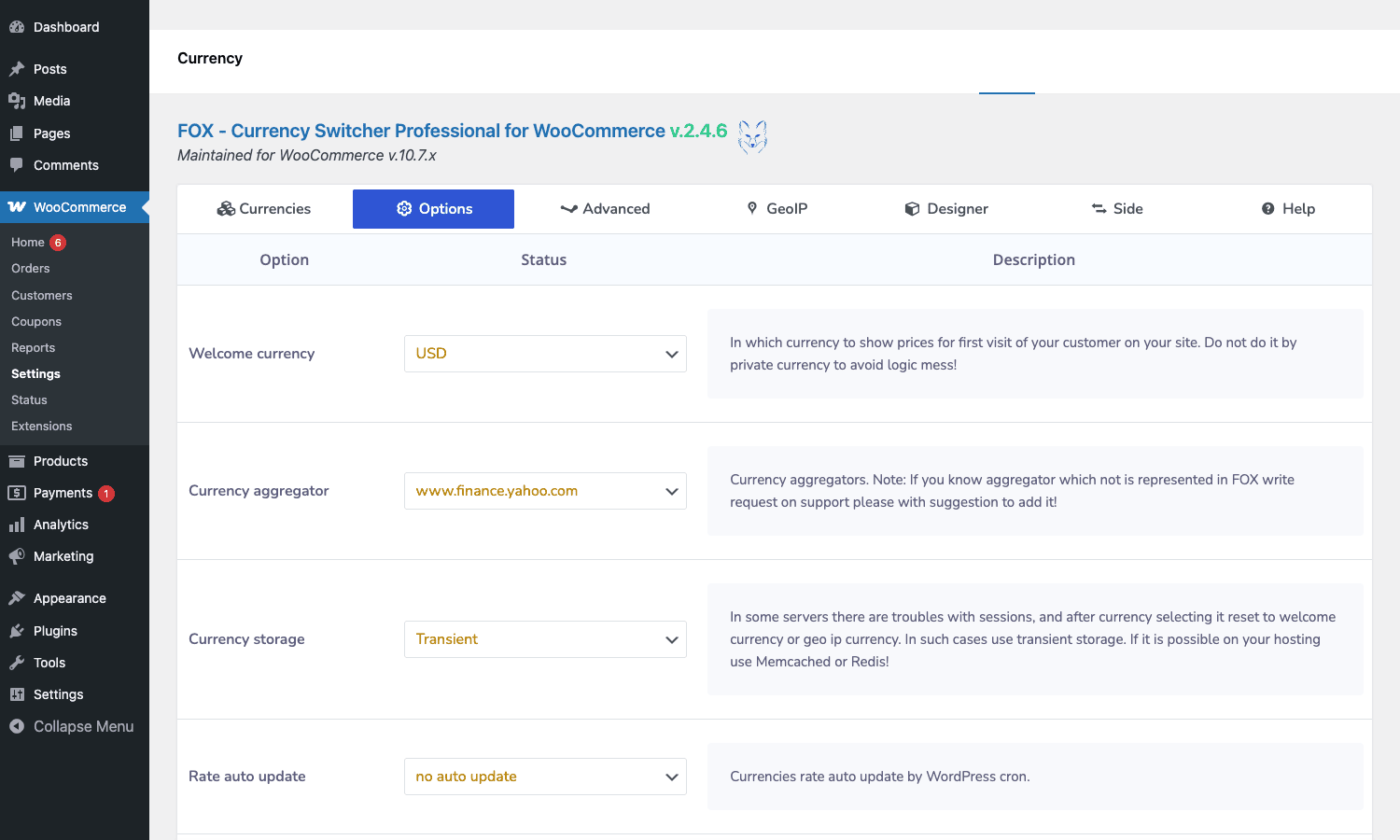This screenshot has height=840, width=1400.
Task: Select the Options tab
Action: [x=433, y=209]
